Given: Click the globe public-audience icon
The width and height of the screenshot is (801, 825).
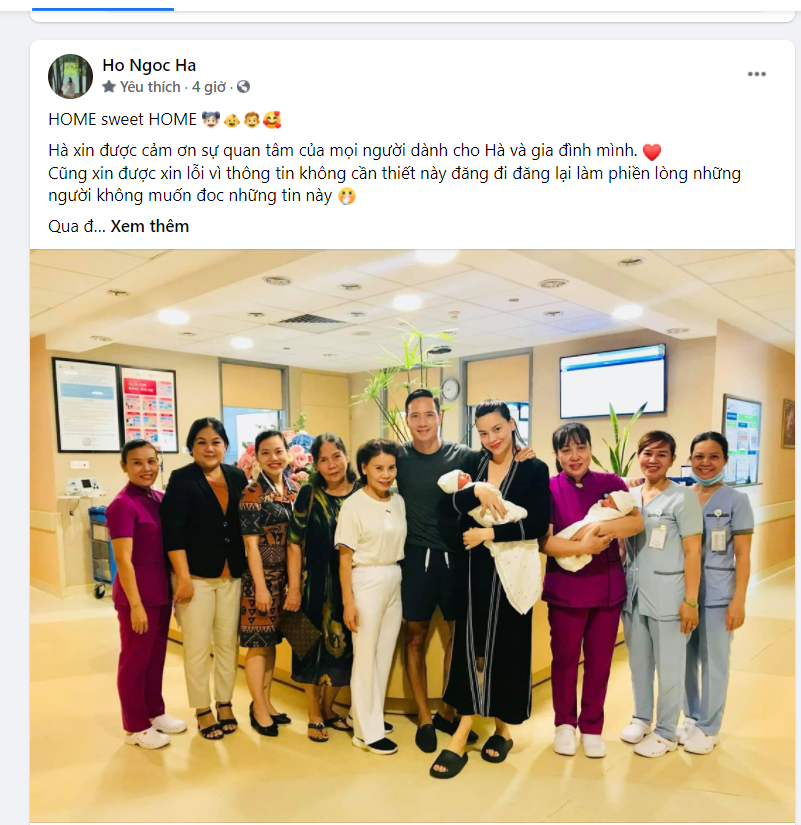Looking at the screenshot, I should (243, 87).
